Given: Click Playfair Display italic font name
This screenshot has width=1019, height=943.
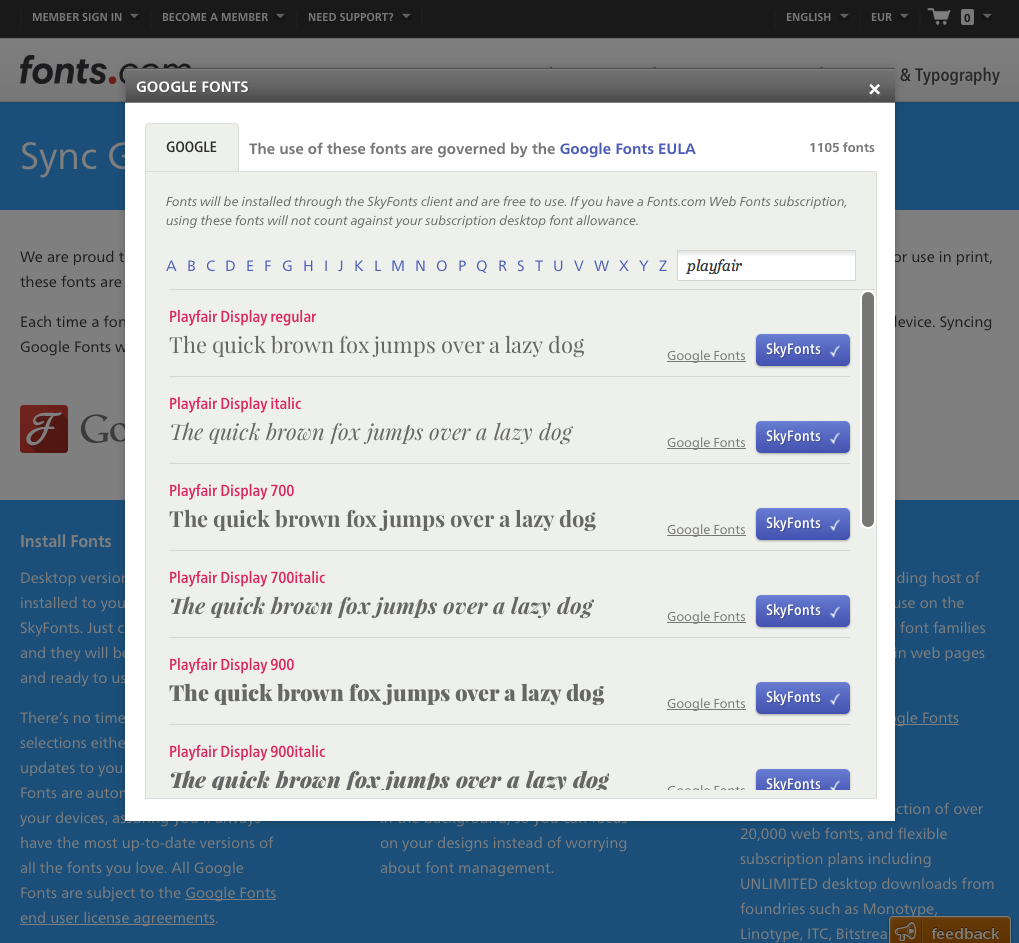Looking at the screenshot, I should pos(235,404).
